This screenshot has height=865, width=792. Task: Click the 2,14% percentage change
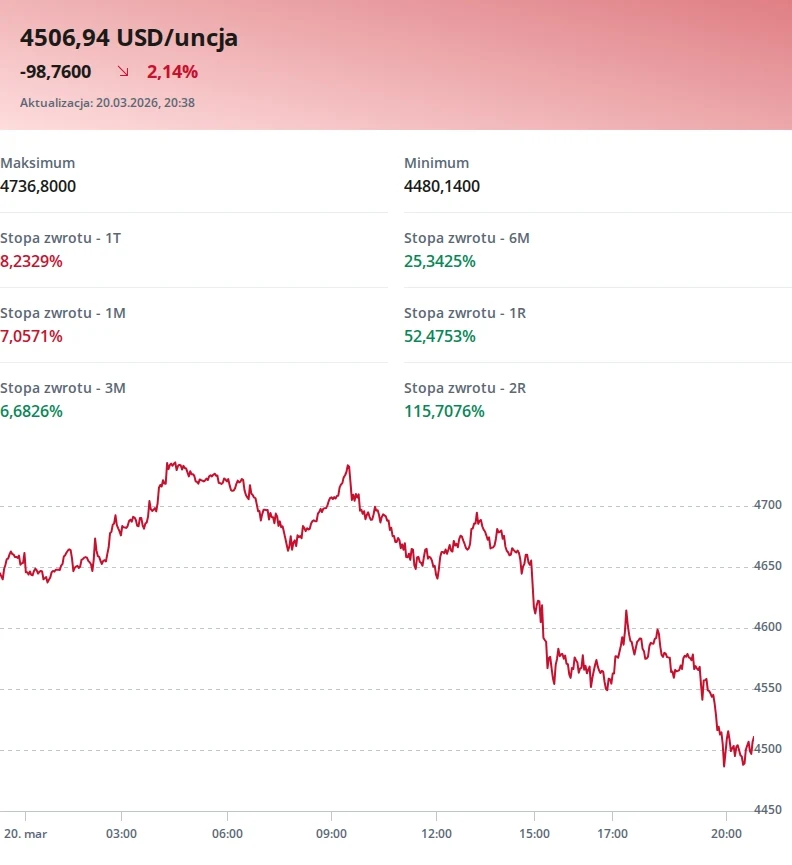(172, 71)
